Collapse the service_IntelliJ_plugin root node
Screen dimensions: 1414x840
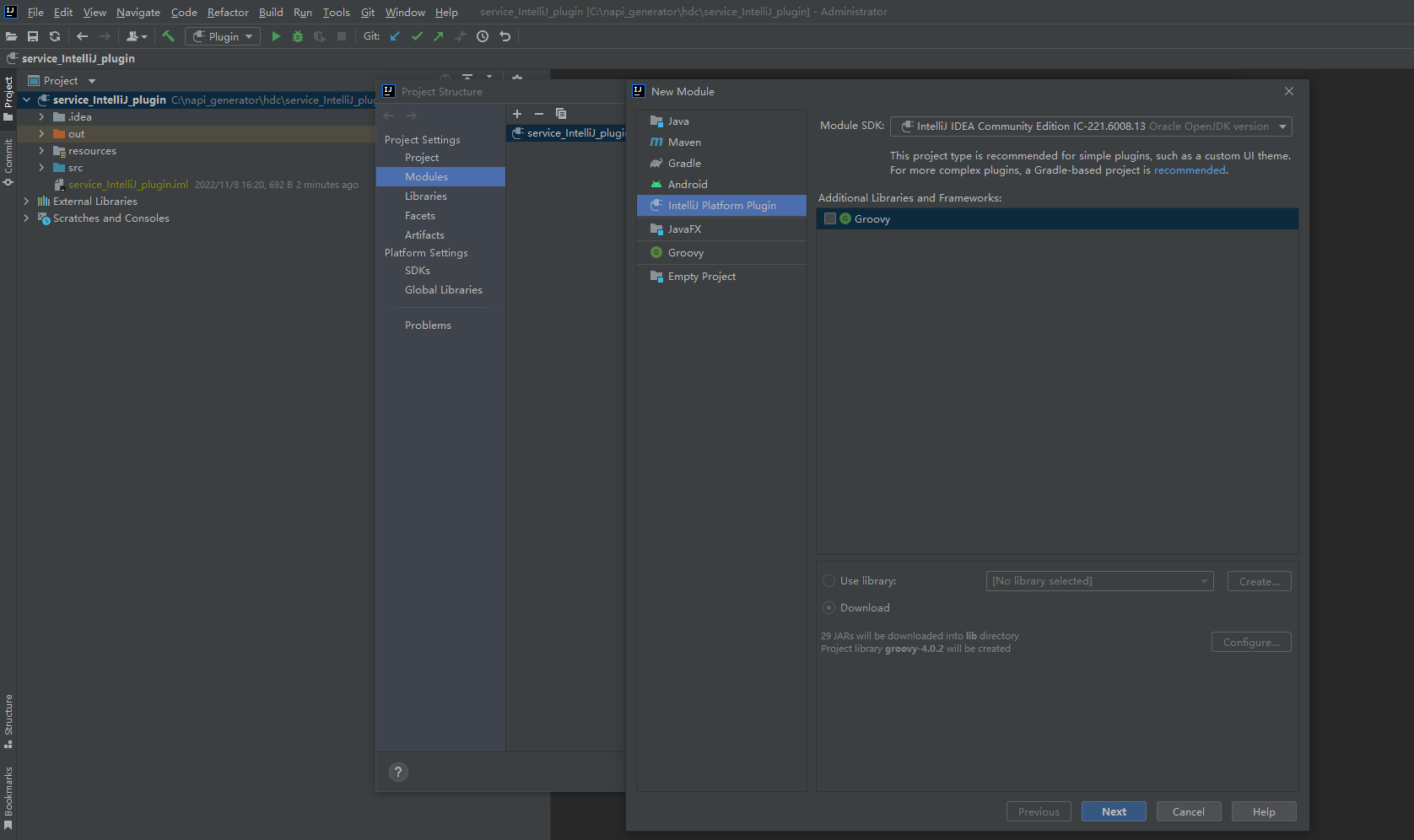coord(26,100)
